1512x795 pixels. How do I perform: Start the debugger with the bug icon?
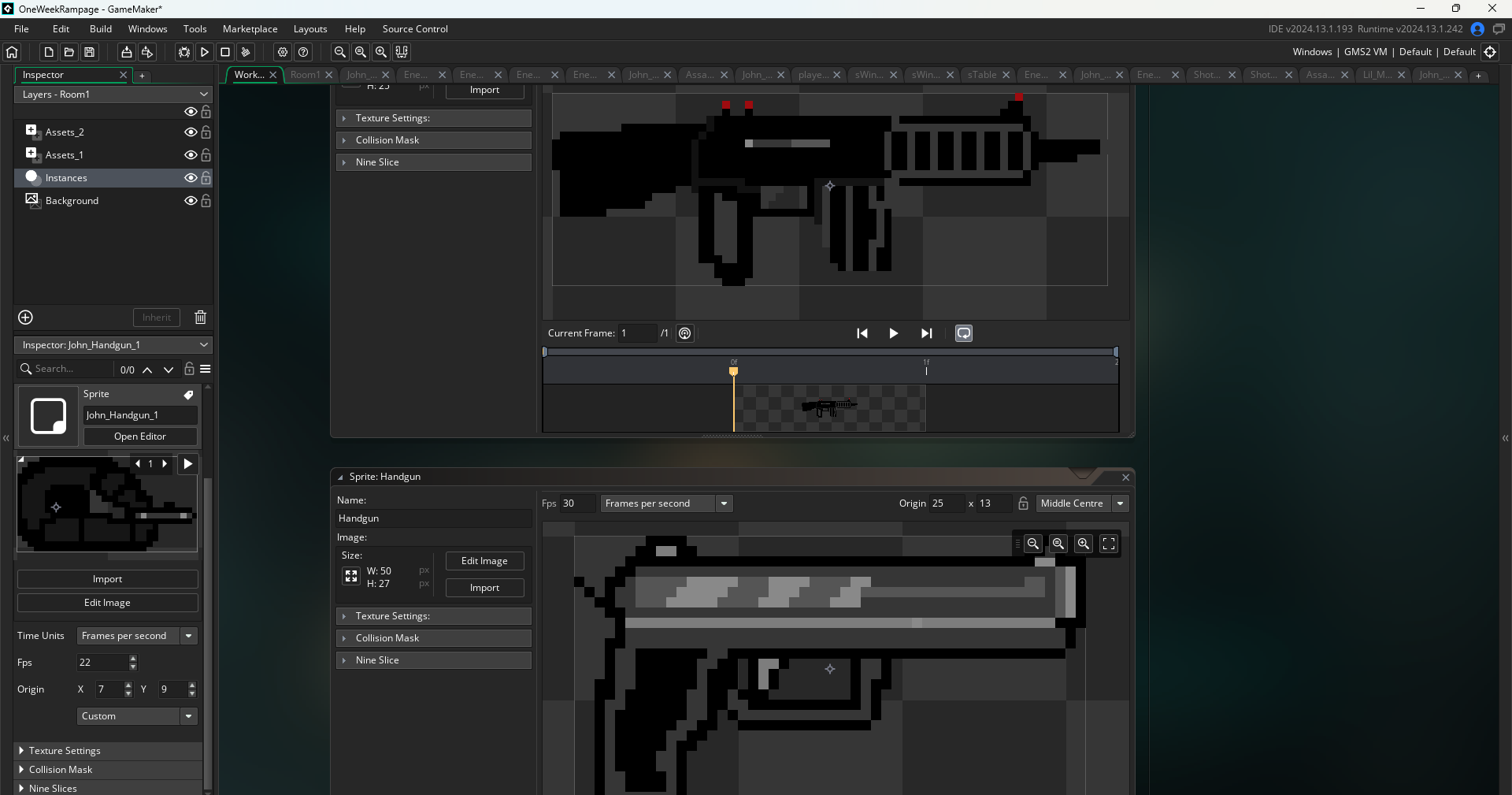tap(184, 52)
